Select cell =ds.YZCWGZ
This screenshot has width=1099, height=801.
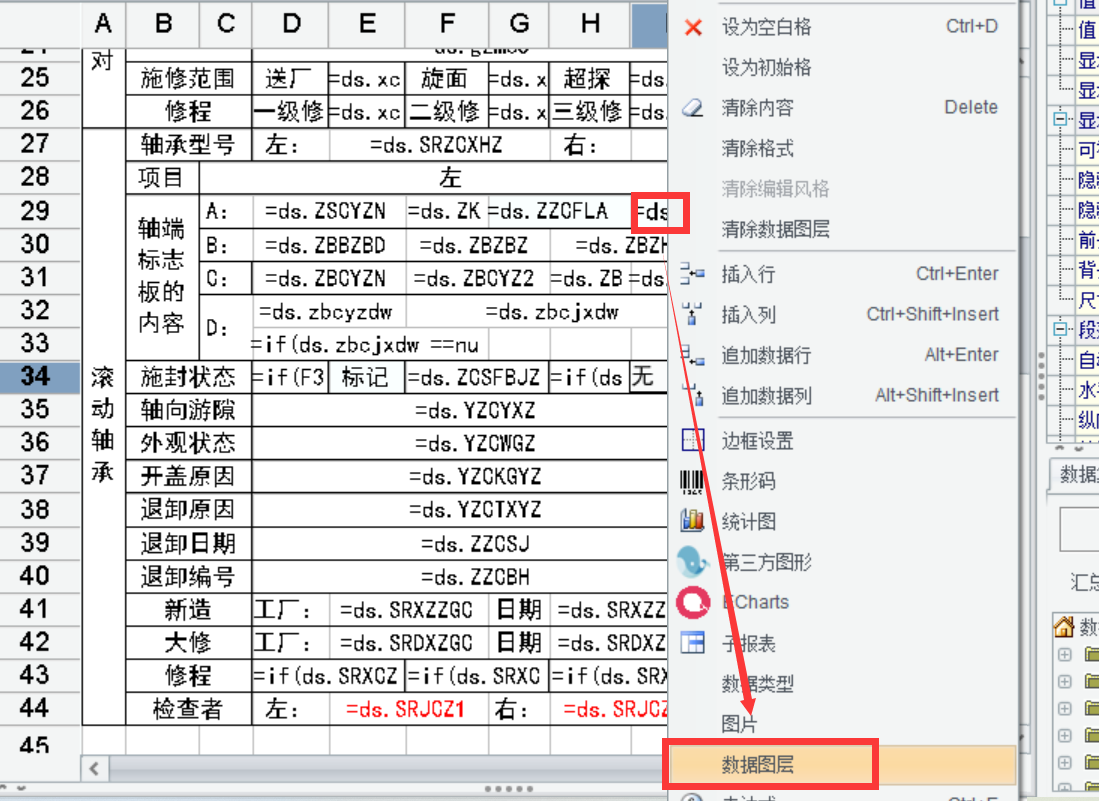pos(459,443)
